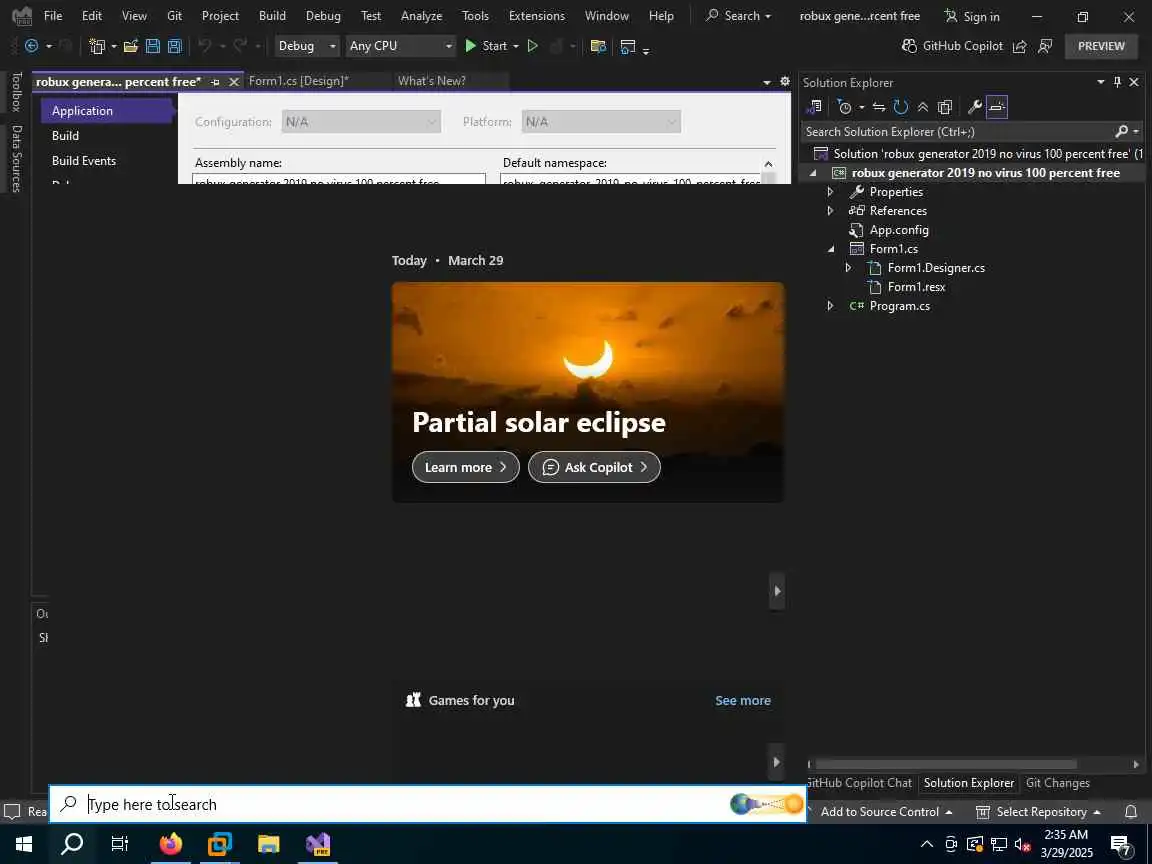Select App.config in Solution Explorer
Image resolution: width=1152 pixels, height=864 pixels.
pos(899,230)
